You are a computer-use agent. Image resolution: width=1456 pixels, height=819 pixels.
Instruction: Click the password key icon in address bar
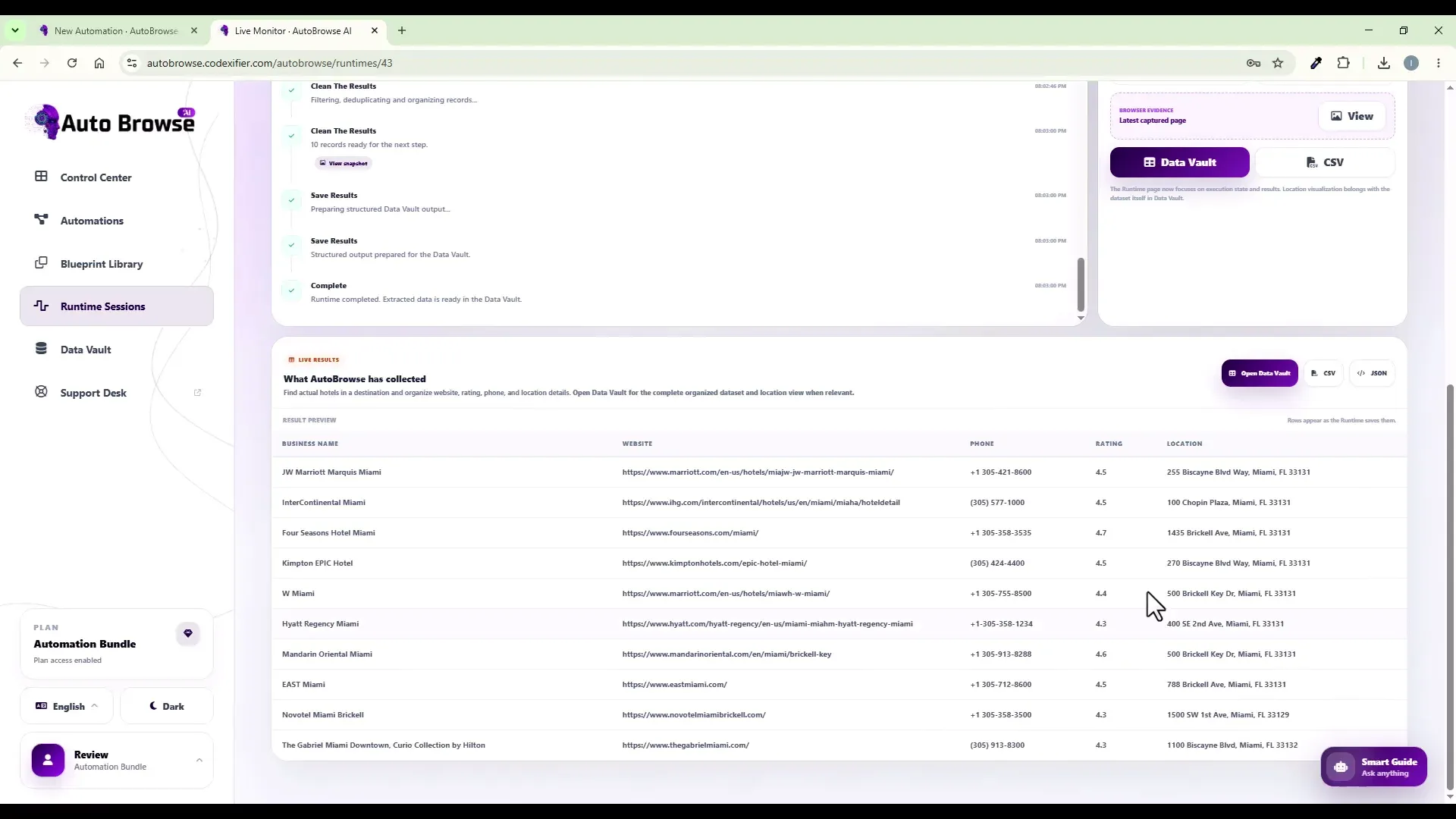1254,63
